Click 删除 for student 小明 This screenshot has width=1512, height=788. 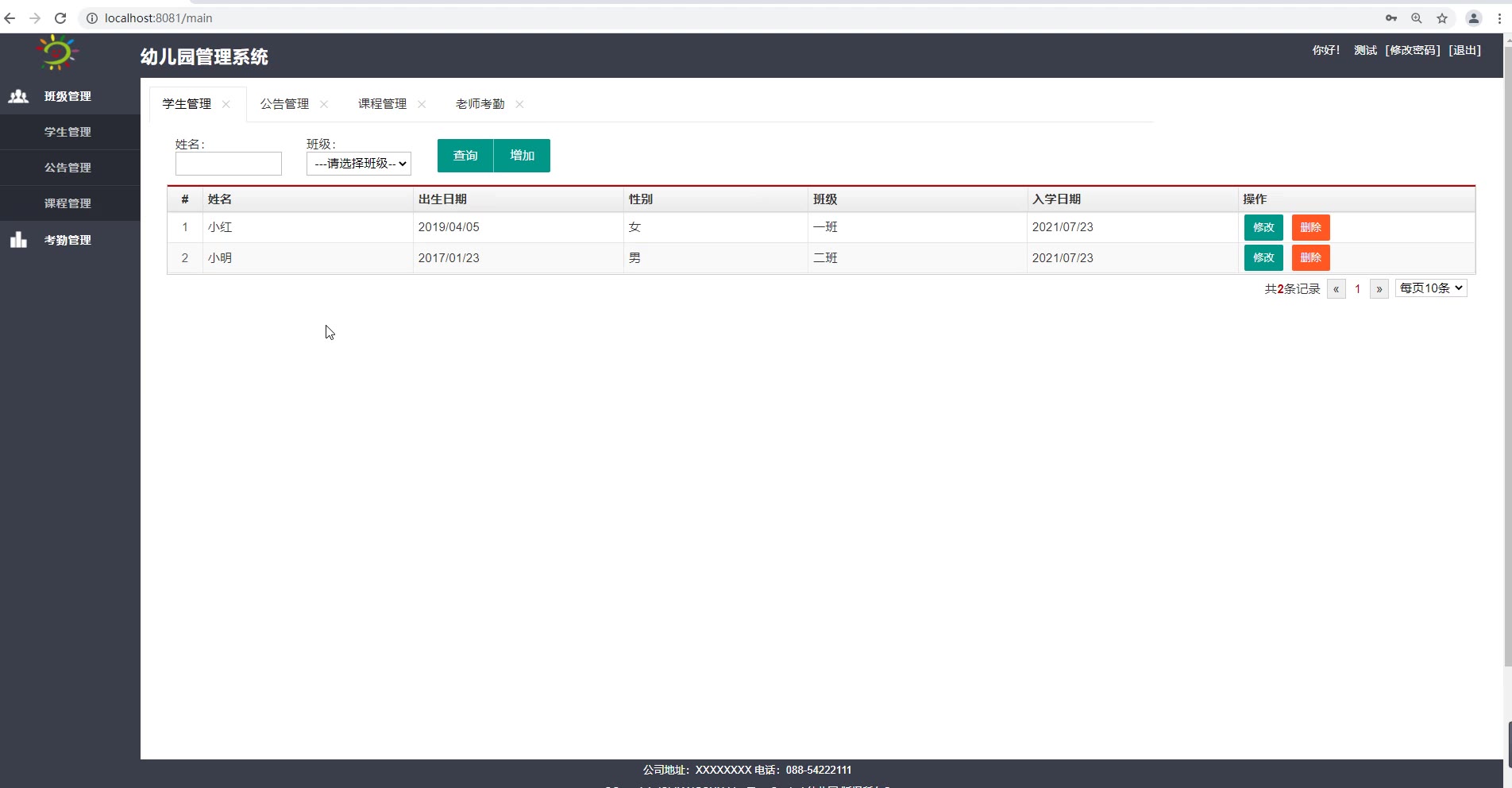coord(1311,257)
